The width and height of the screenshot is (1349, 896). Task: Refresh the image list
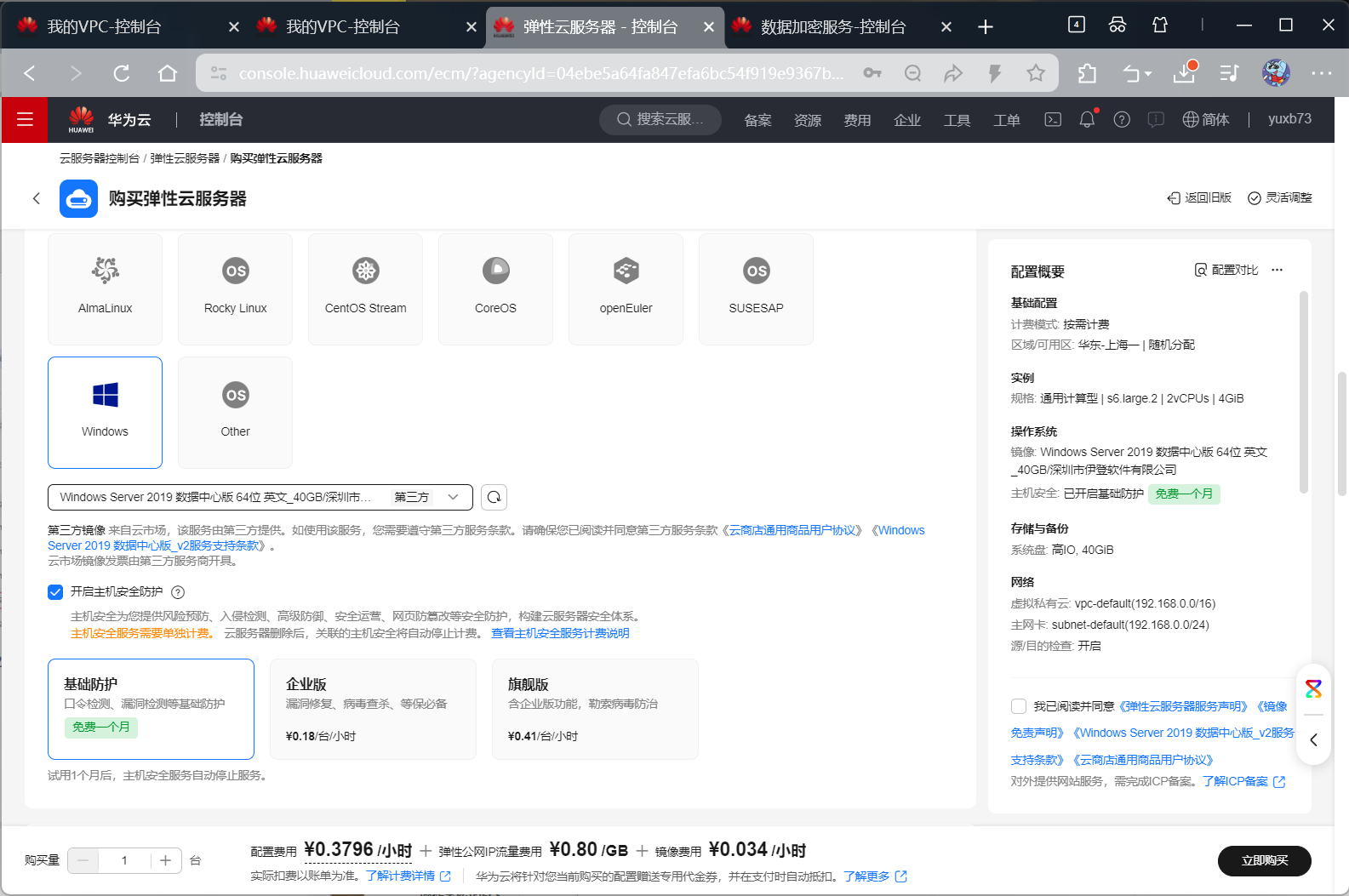[494, 497]
